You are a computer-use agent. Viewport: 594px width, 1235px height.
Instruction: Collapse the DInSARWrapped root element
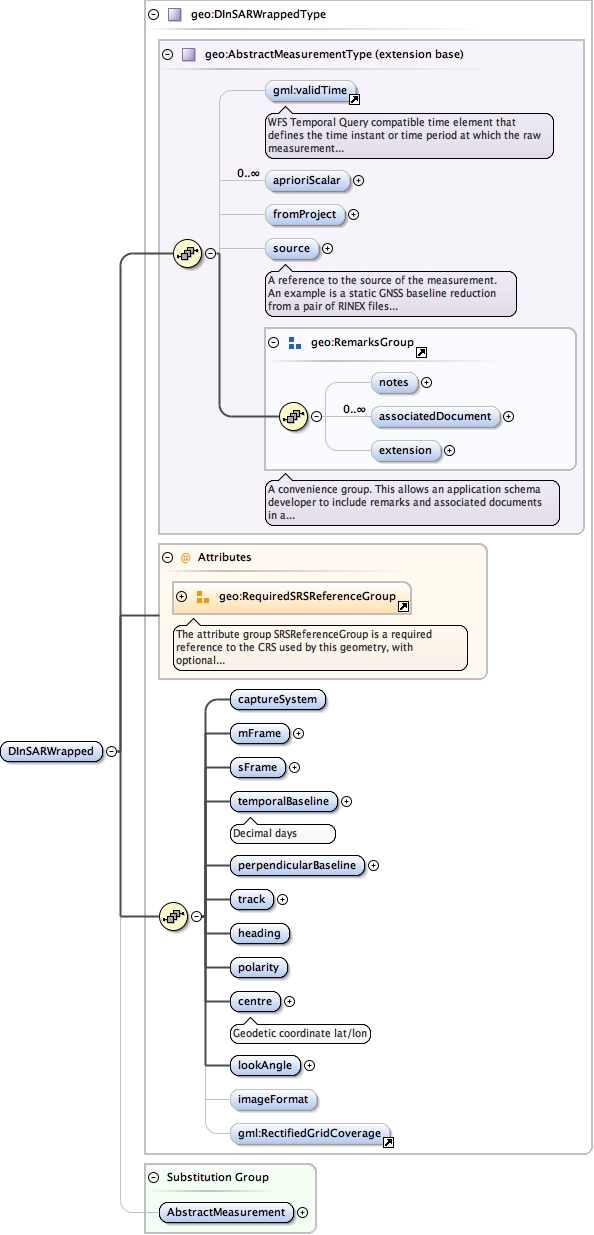(x=111, y=751)
